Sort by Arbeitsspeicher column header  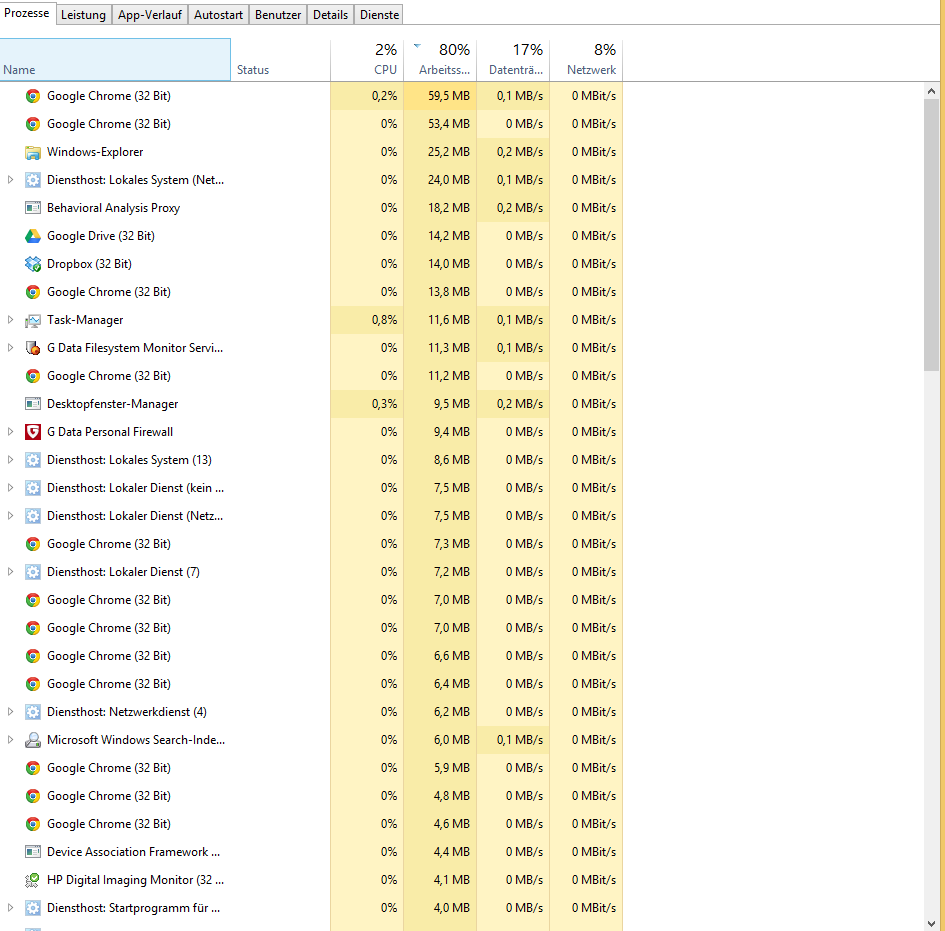[440, 60]
